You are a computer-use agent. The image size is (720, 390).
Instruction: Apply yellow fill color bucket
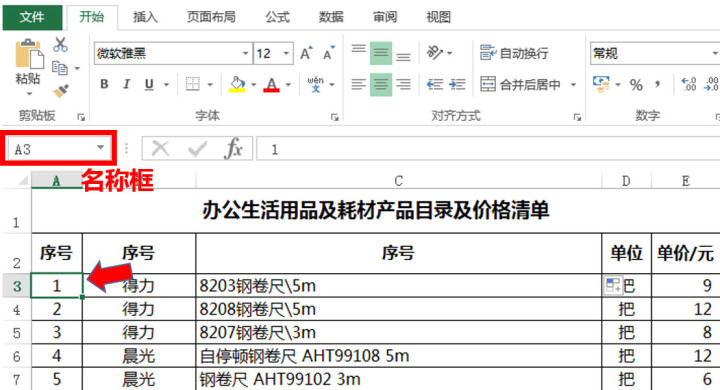pos(237,85)
